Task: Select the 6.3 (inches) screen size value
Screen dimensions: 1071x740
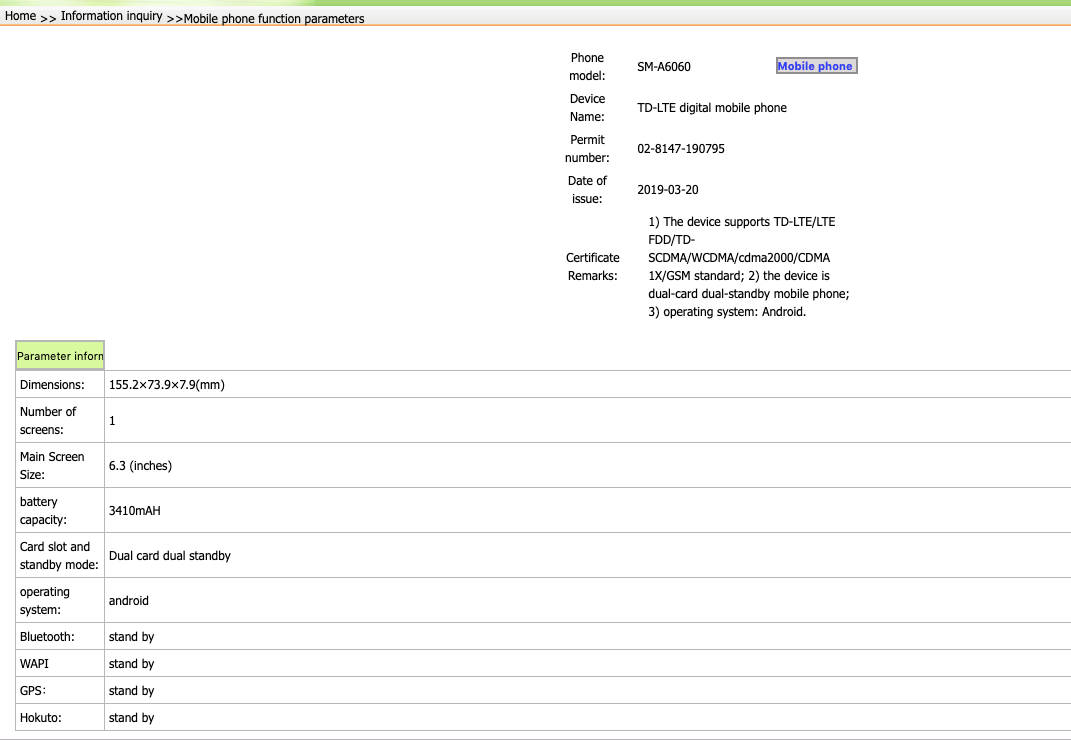Action: pyautogui.click(x=133, y=466)
